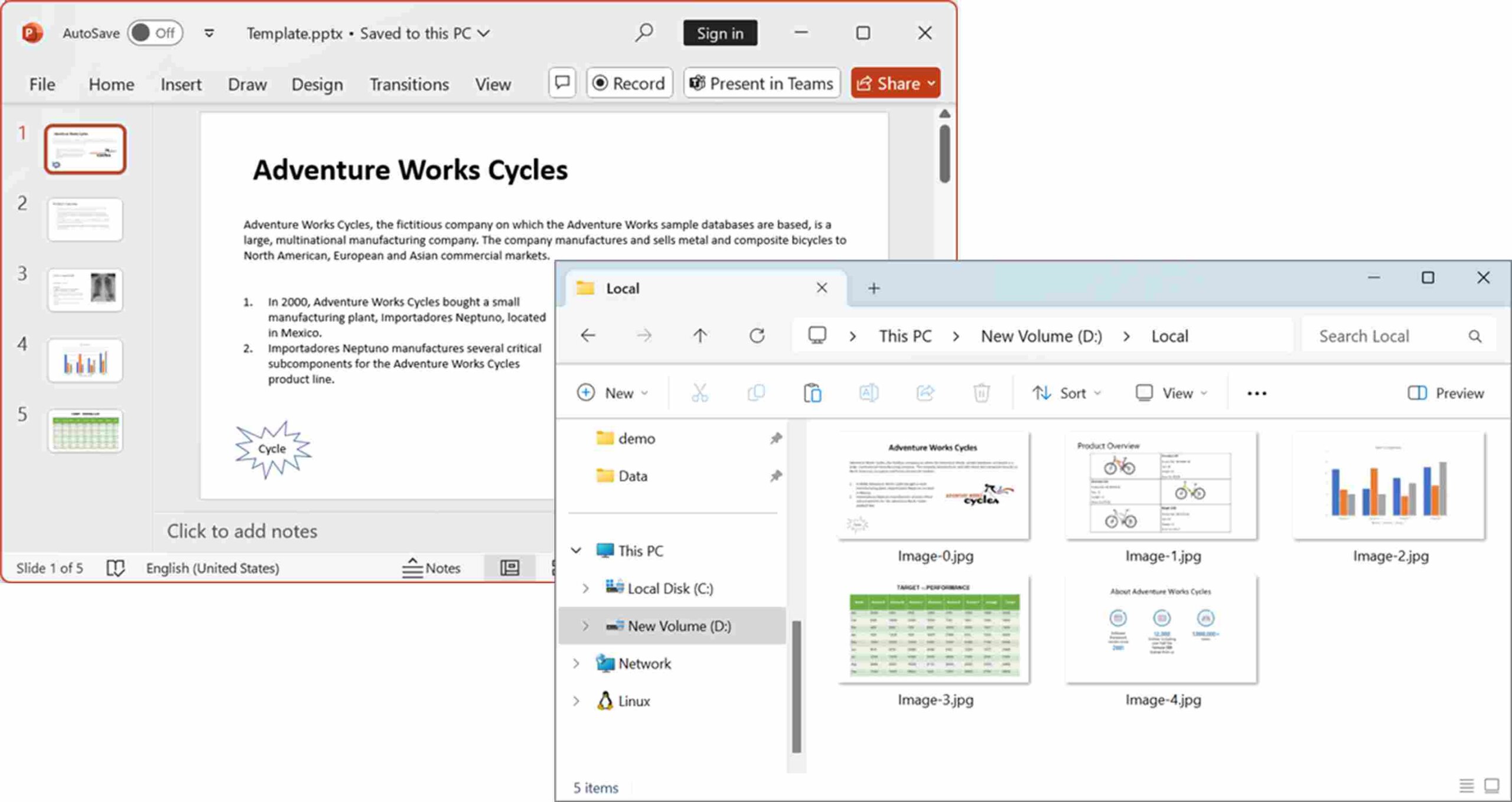Open the Sort dropdown
1512x802 pixels.
tap(1066, 393)
